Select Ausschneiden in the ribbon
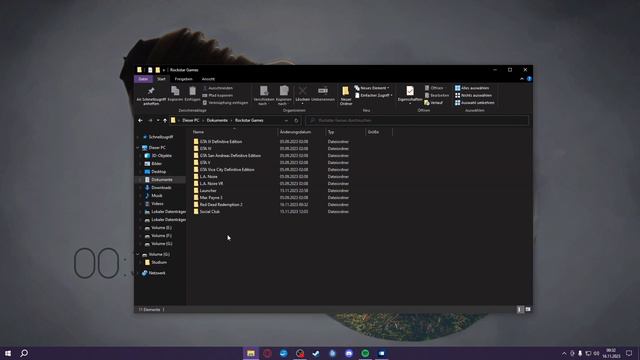 218,88
